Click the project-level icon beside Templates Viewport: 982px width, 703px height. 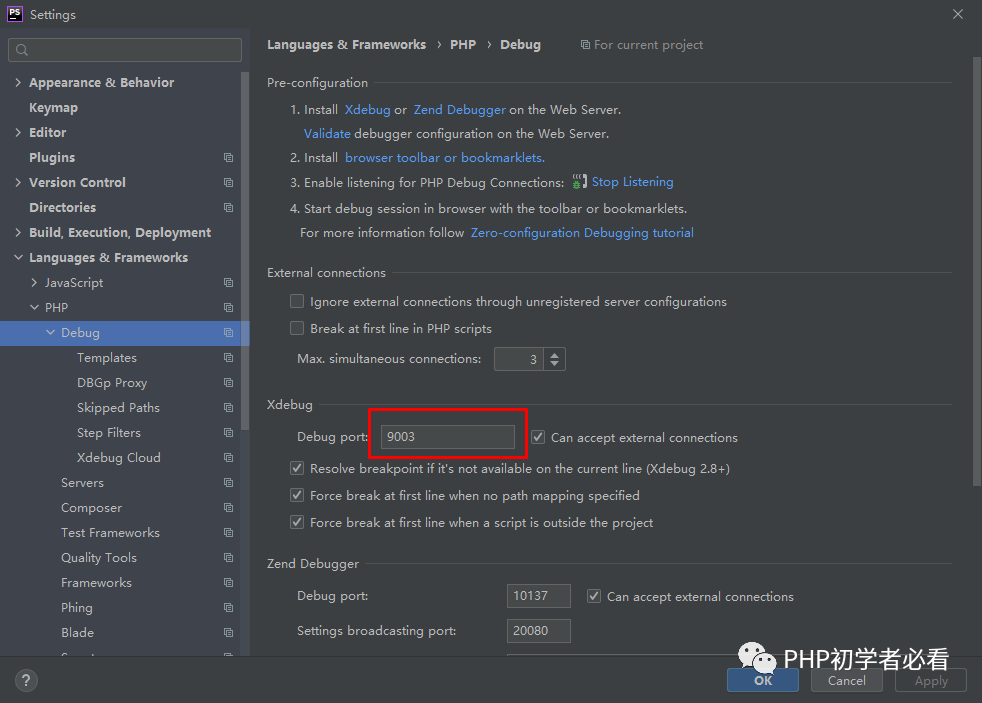click(229, 358)
